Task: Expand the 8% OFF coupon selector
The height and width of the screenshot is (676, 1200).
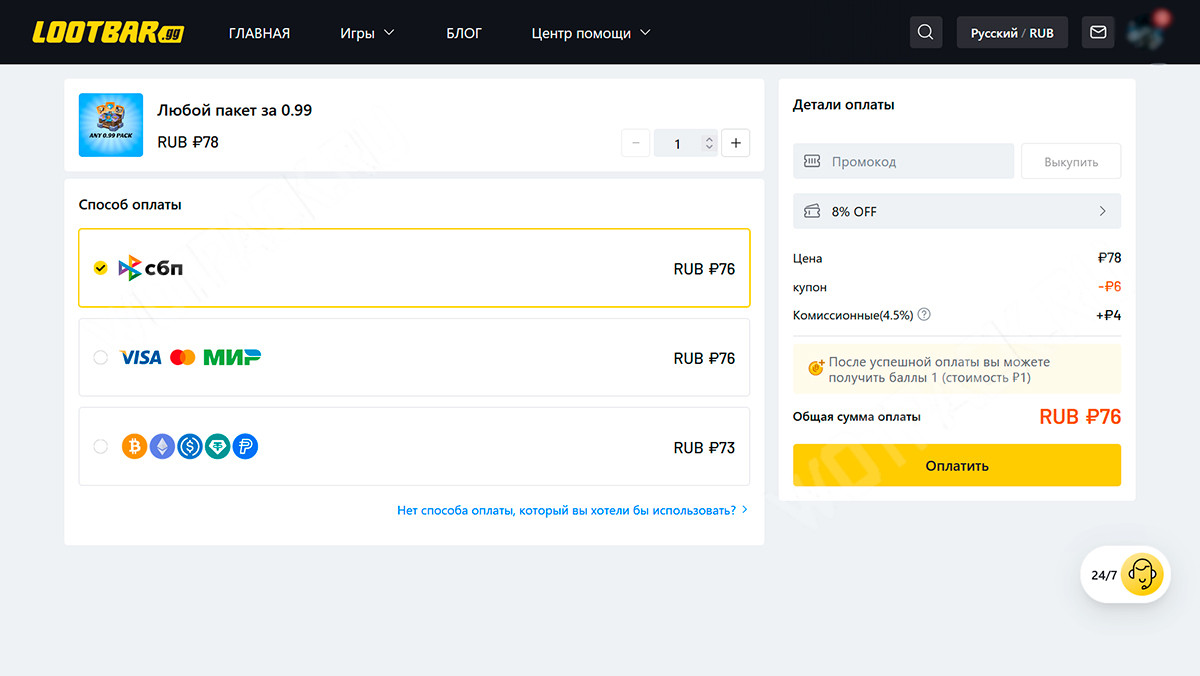Action: click(956, 211)
